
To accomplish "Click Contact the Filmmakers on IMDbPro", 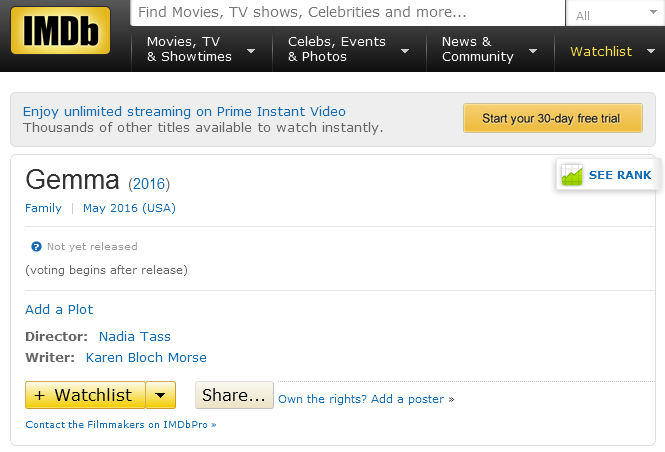I will (120, 424).
